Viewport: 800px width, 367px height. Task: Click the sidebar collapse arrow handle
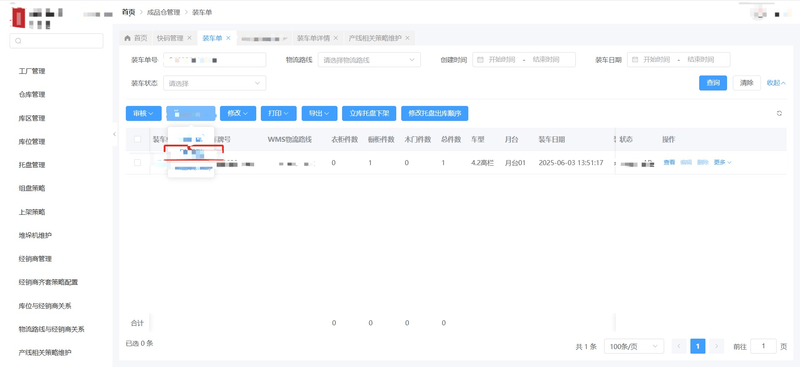pos(114,134)
